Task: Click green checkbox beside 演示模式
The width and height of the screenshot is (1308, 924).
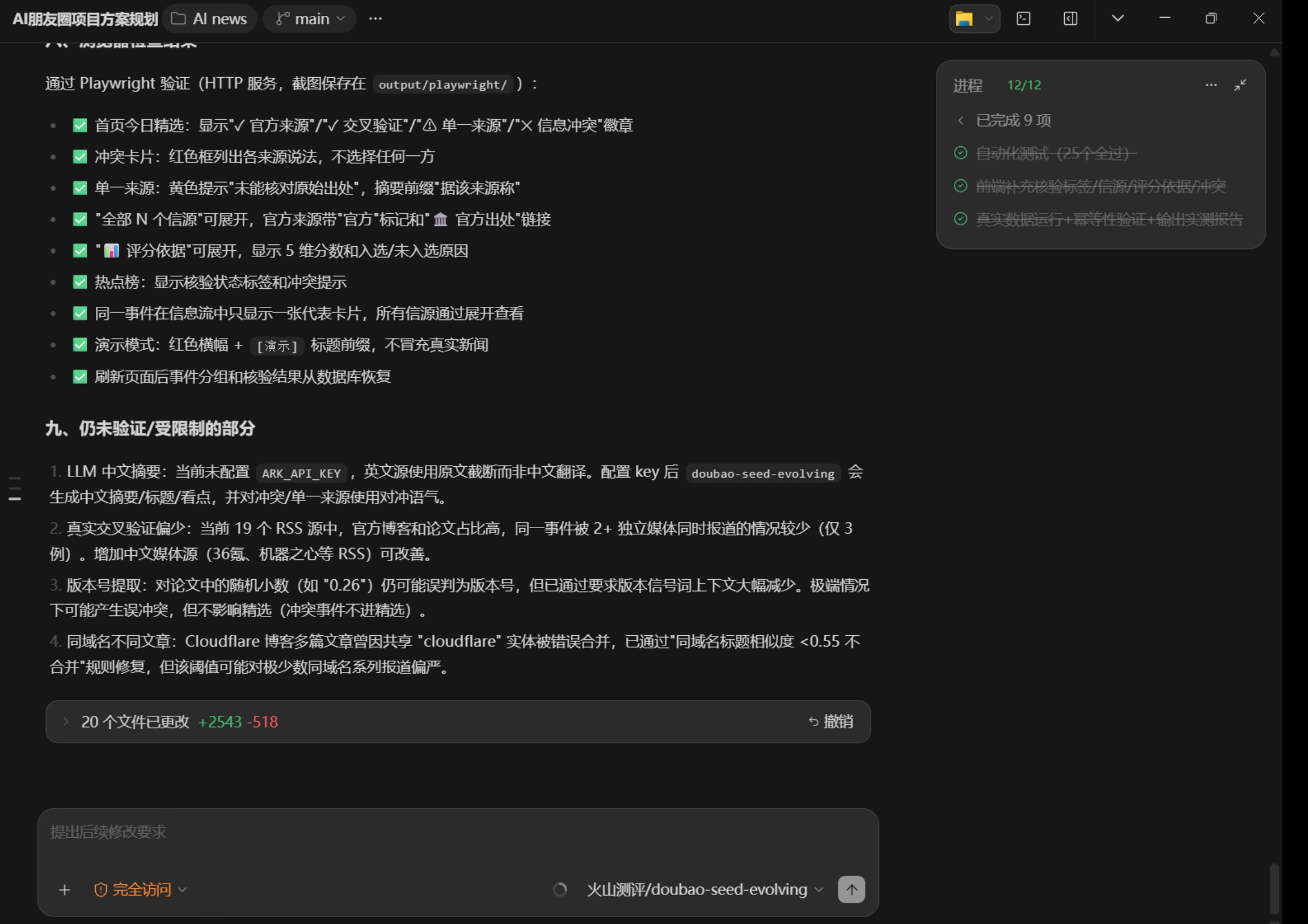Action: pos(80,345)
